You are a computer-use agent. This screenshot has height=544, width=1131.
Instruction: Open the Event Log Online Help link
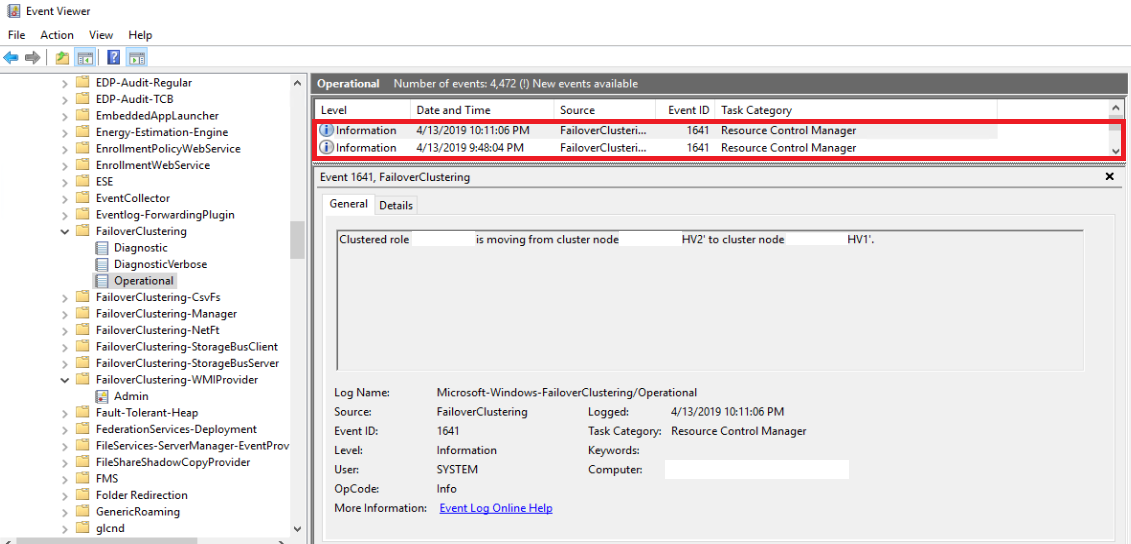click(496, 508)
